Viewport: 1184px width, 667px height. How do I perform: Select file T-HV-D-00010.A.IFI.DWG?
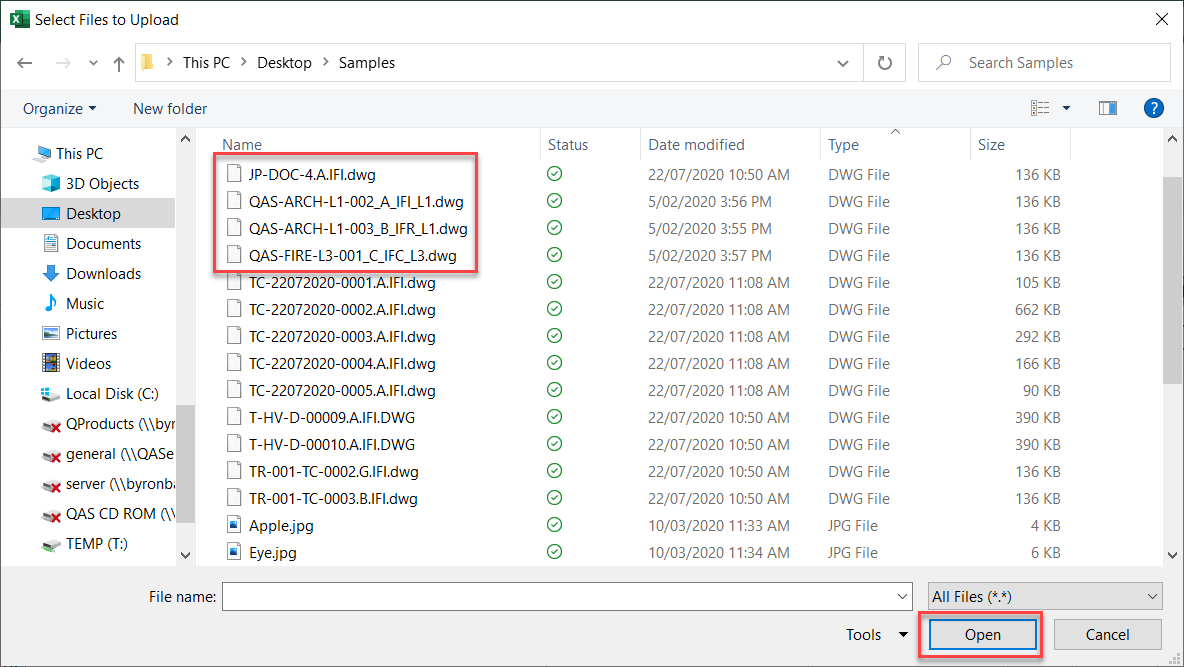(331, 444)
